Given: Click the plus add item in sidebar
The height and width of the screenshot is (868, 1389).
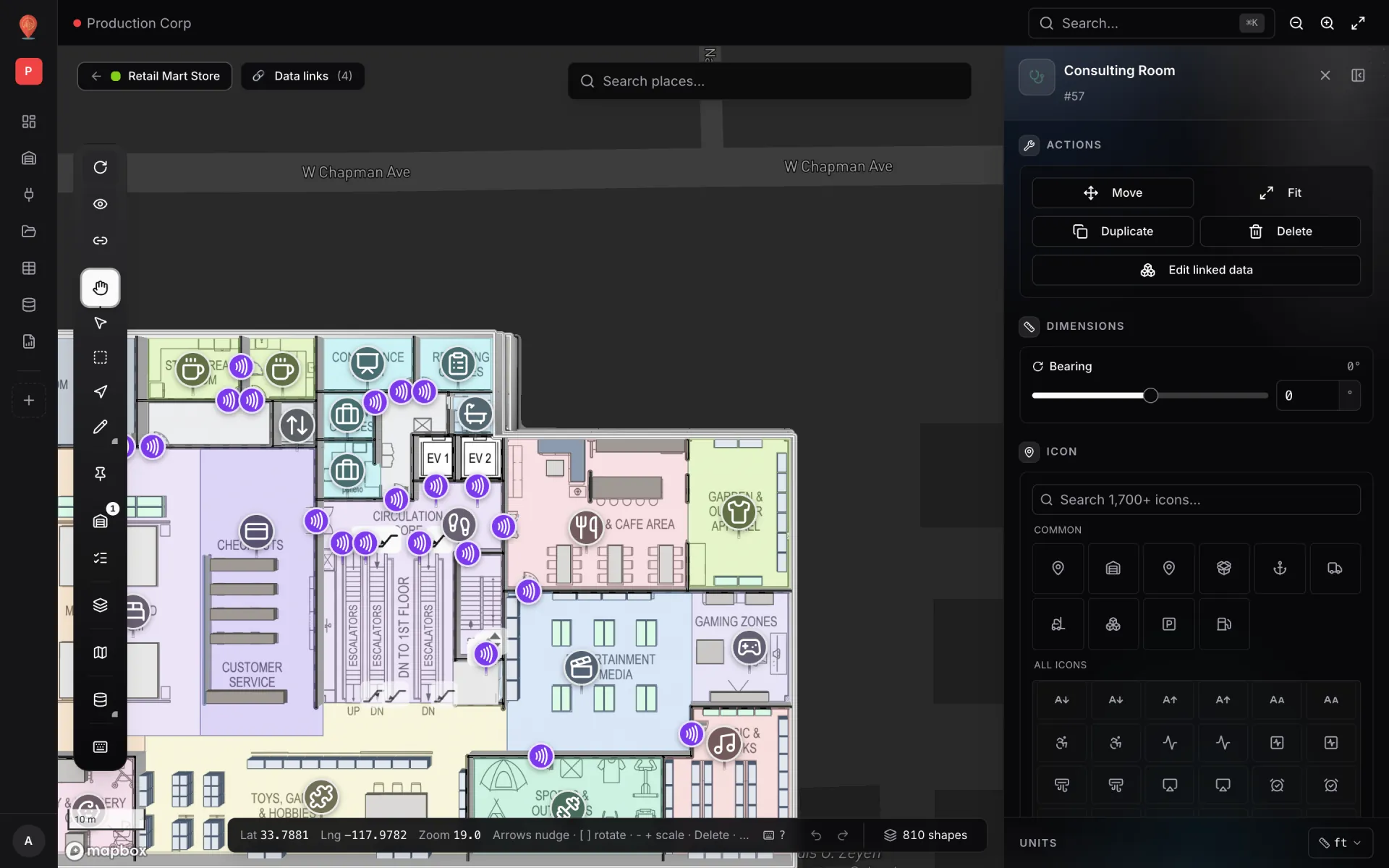Looking at the screenshot, I should (29, 400).
